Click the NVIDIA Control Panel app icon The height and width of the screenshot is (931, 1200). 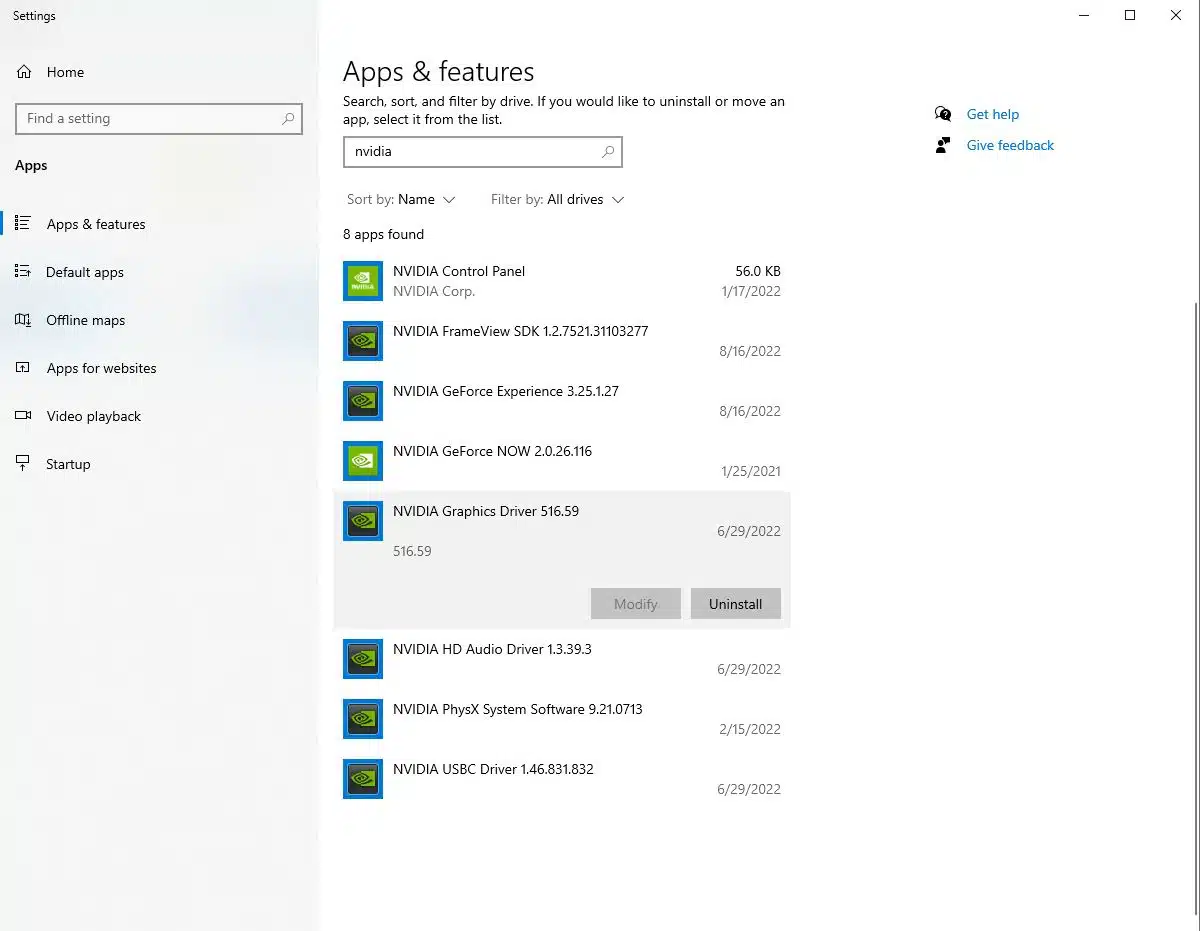[362, 281]
